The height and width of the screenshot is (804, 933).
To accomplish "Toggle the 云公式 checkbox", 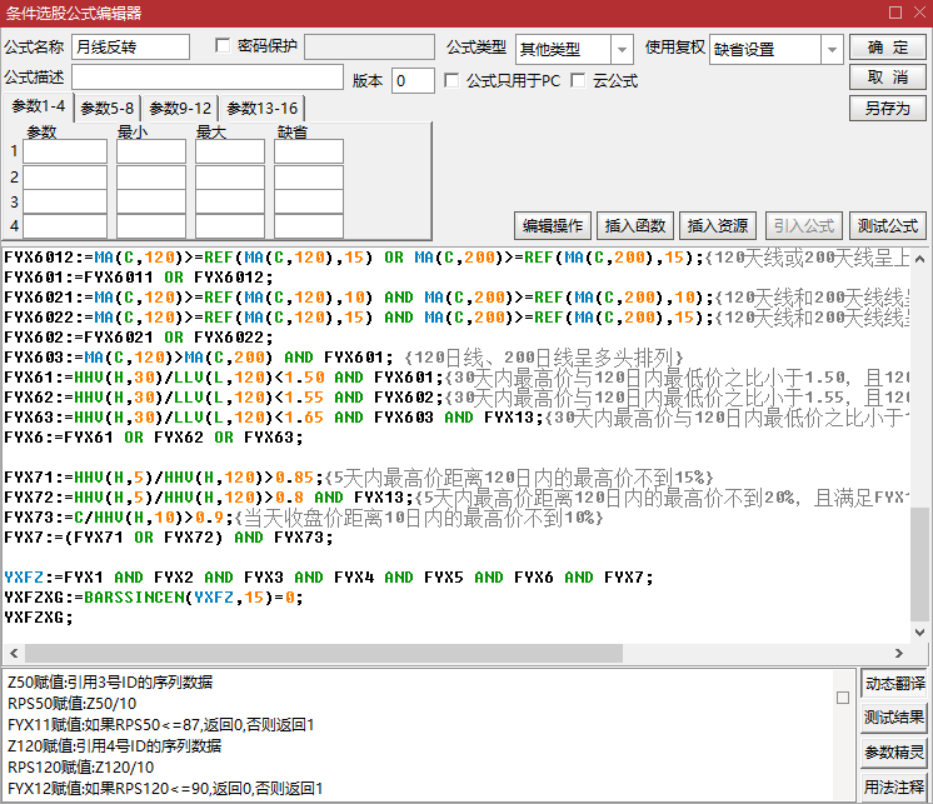I will [x=577, y=80].
